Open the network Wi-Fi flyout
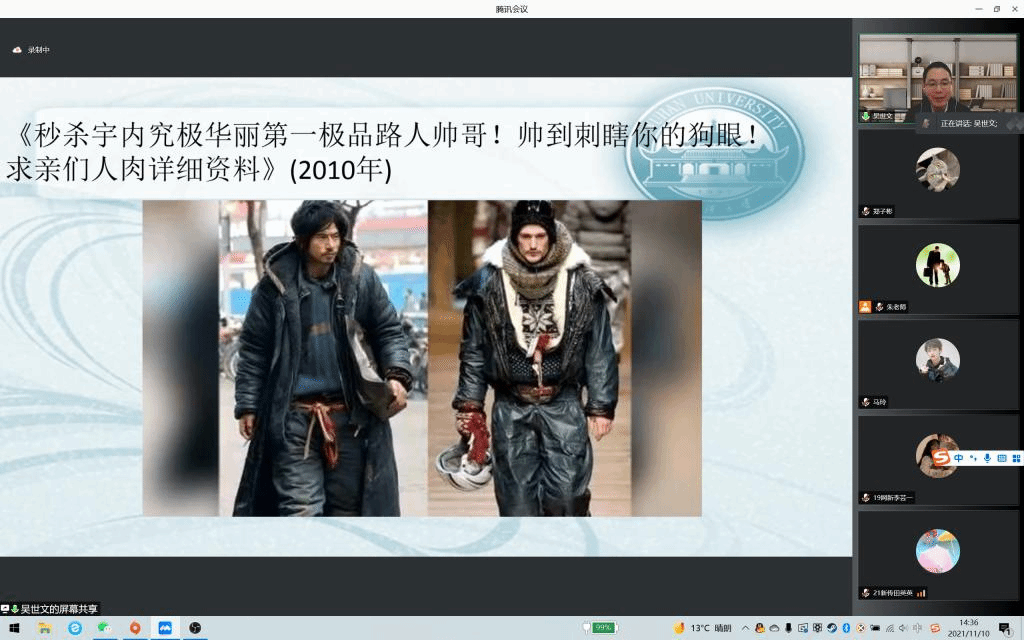Screen dimensions: 1024x640 coord(890,628)
